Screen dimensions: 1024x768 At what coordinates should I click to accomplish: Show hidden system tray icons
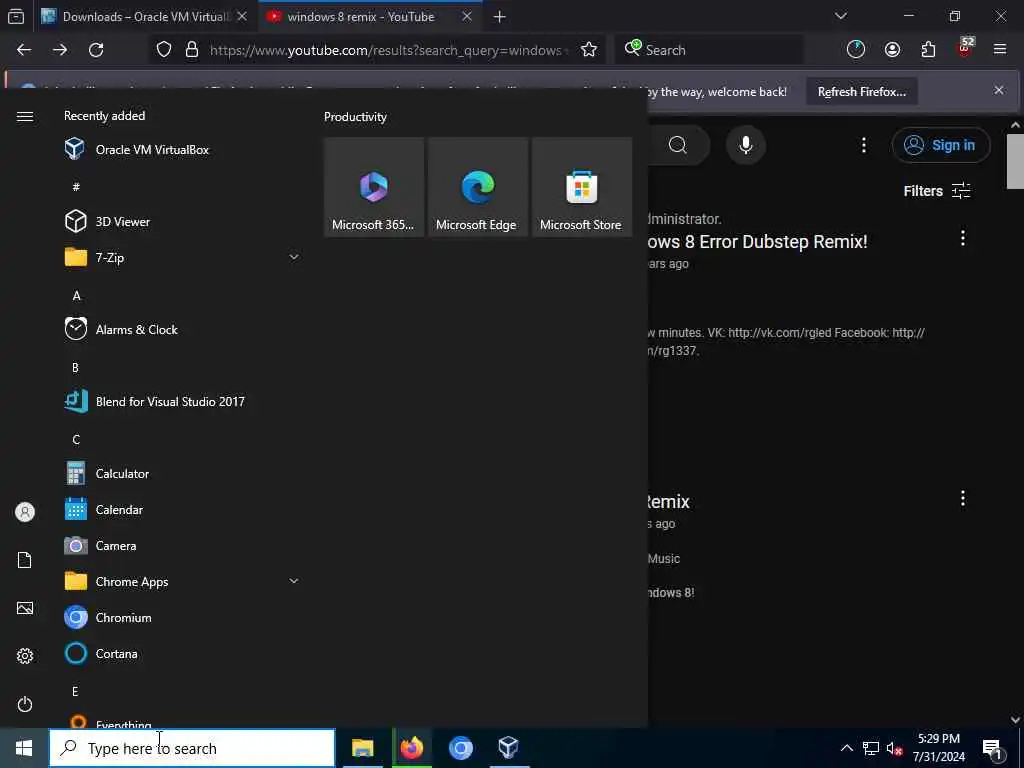click(x=846, y=748)
